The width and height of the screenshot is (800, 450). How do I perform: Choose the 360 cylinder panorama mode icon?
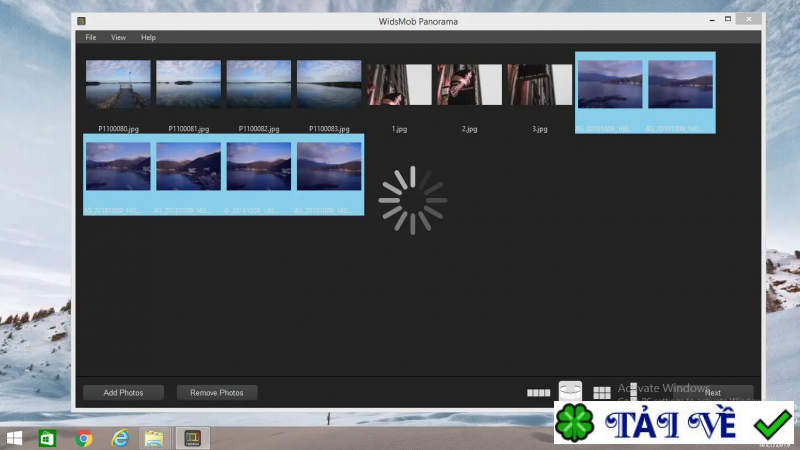coord(570,392)
